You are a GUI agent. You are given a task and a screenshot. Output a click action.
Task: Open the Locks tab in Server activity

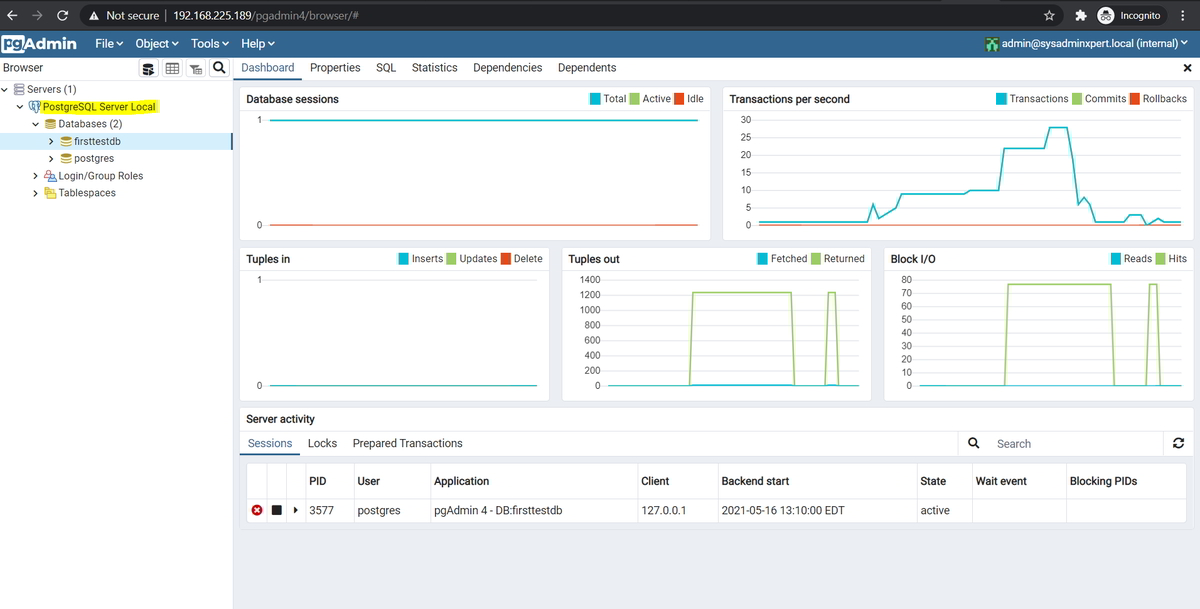[x=322, y=443]
